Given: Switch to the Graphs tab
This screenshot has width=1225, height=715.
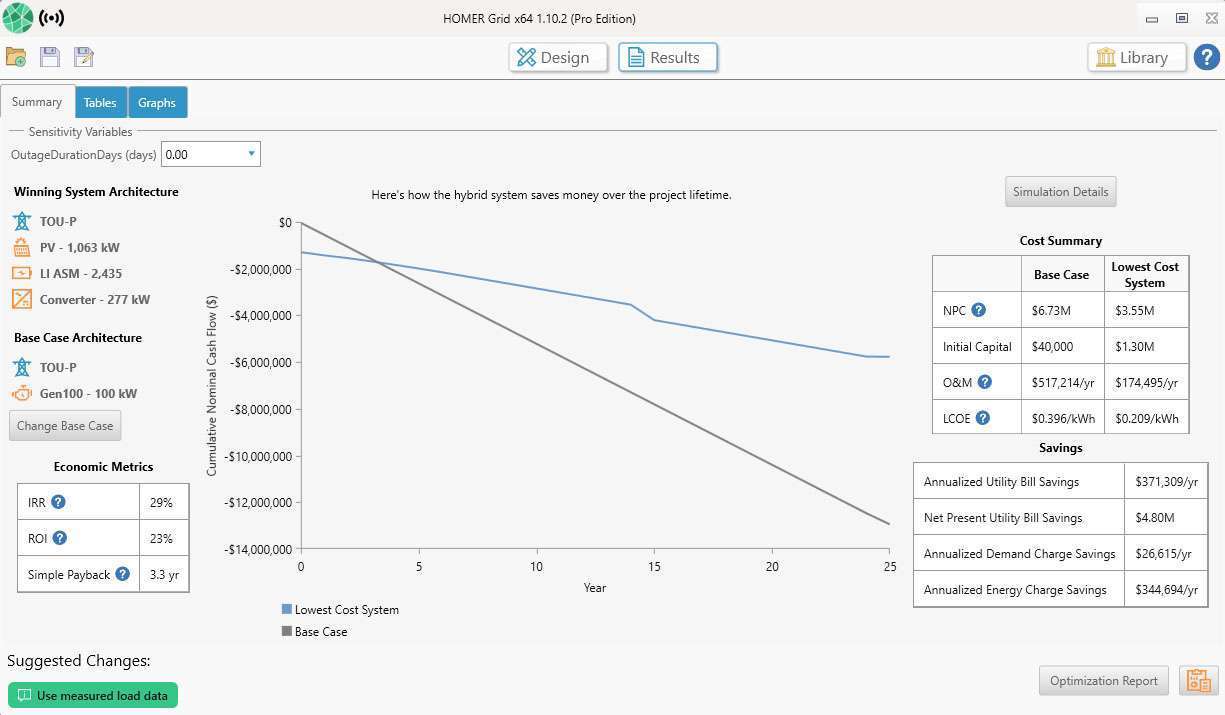Looking at the screenshot, I should (x=157, y=102).
